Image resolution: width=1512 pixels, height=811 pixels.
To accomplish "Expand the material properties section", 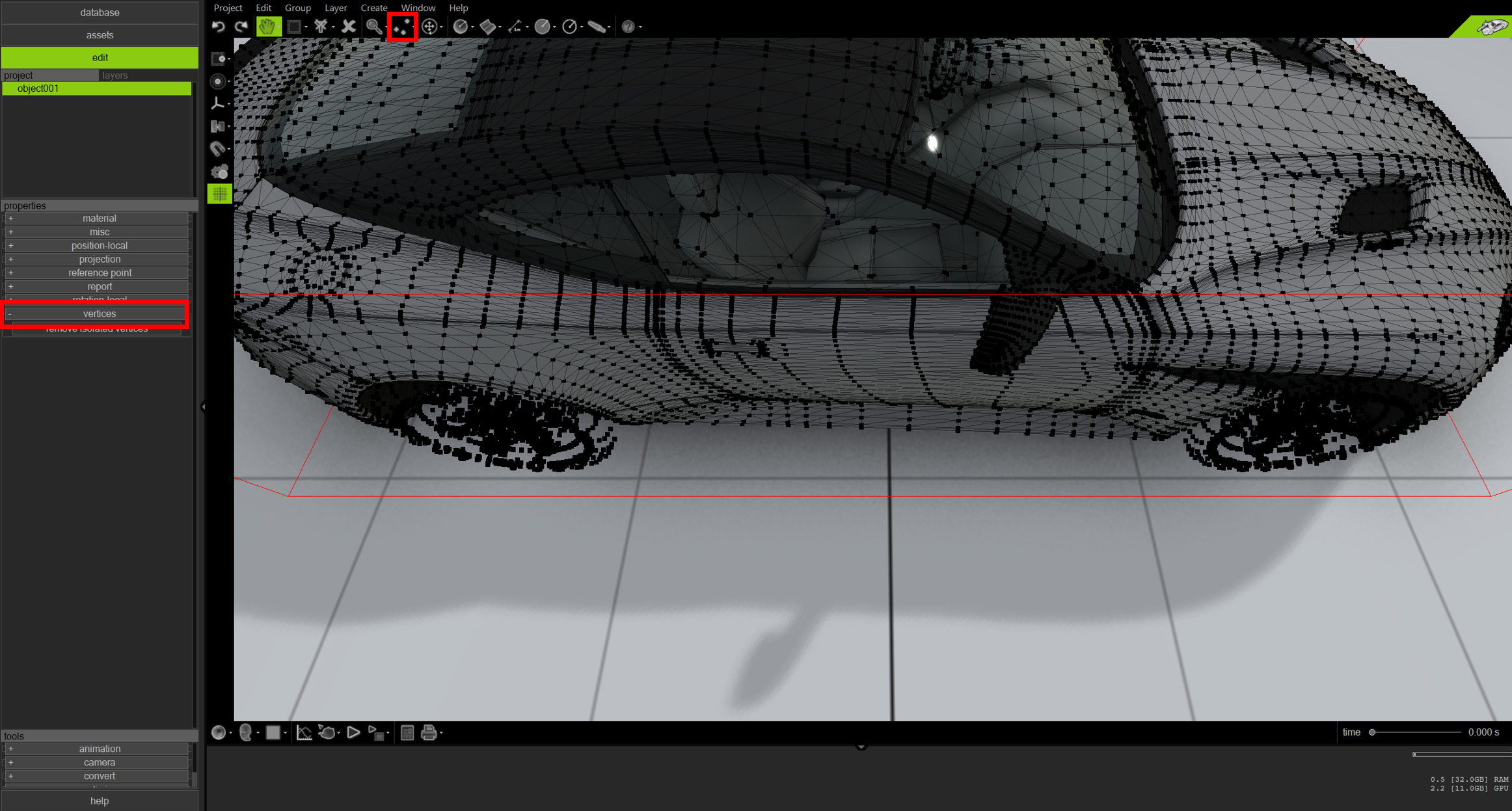I will point(99,219).
